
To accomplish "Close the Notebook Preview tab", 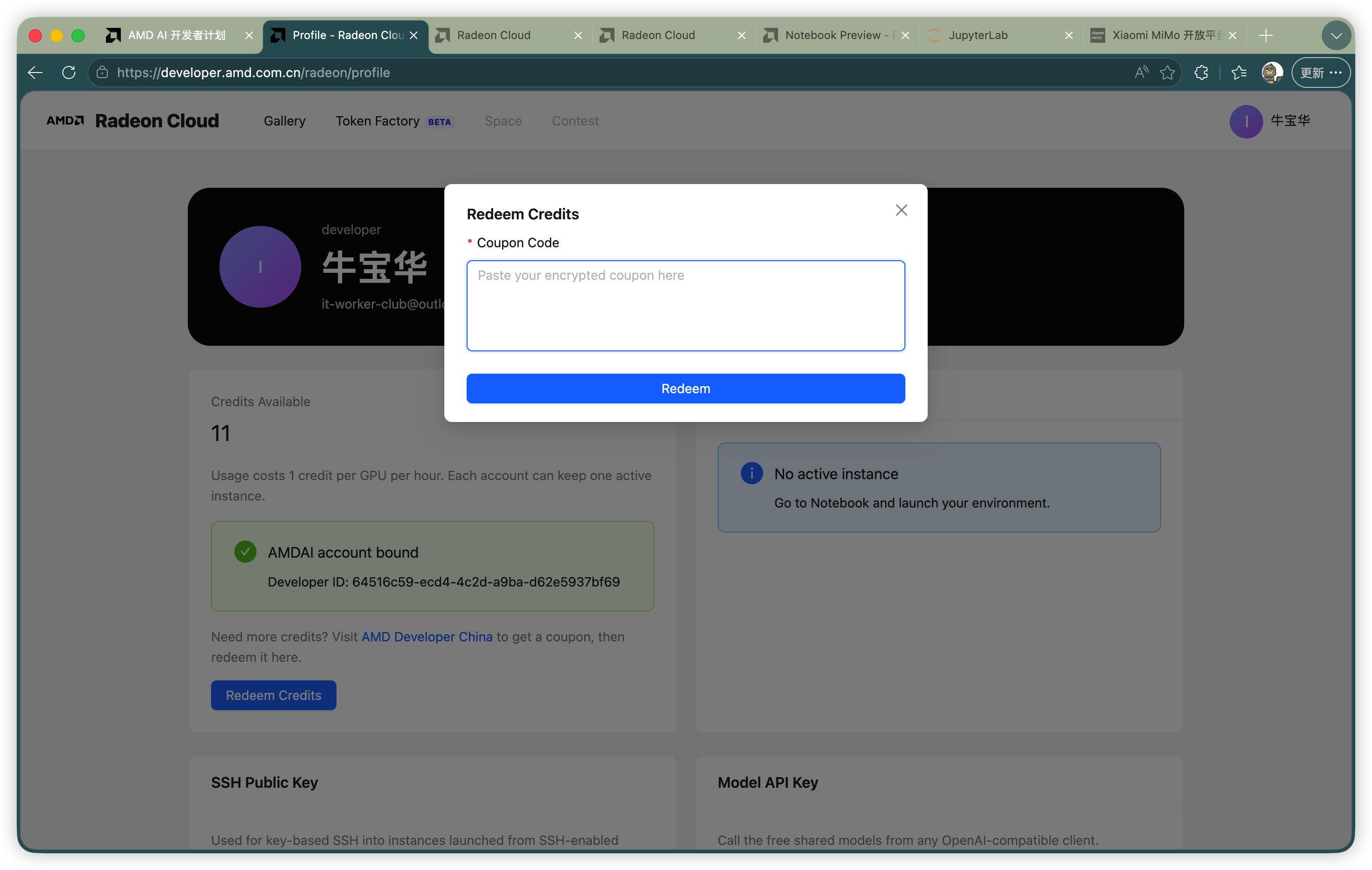I will point(905,35).
